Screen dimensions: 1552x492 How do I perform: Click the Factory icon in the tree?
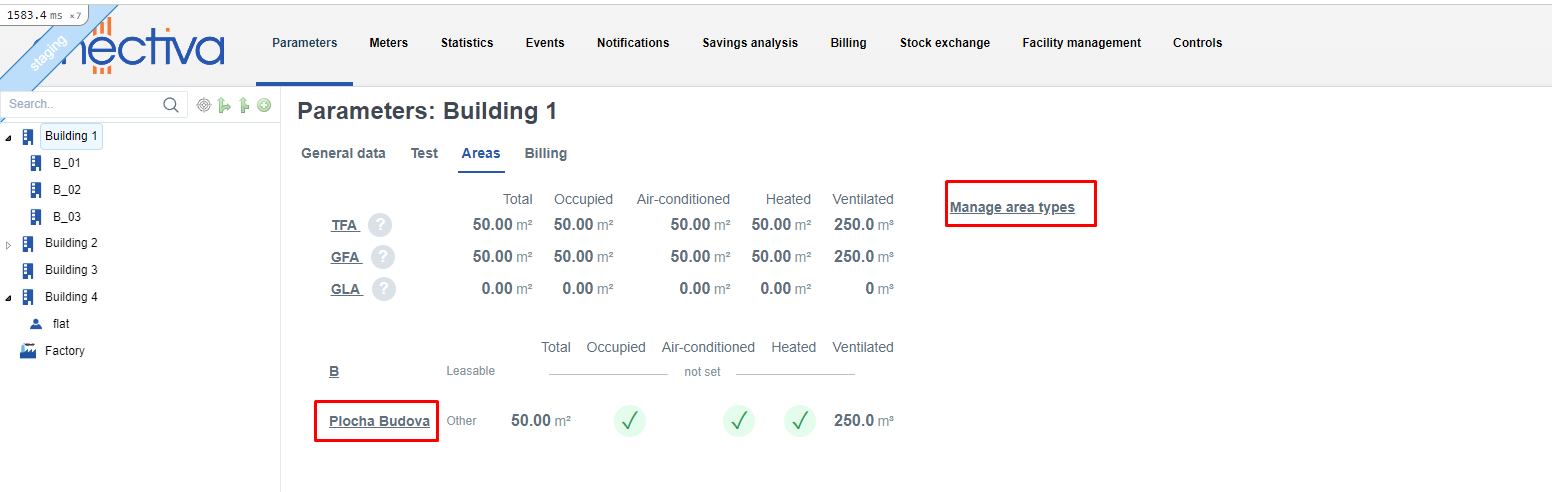coord(28,351)
